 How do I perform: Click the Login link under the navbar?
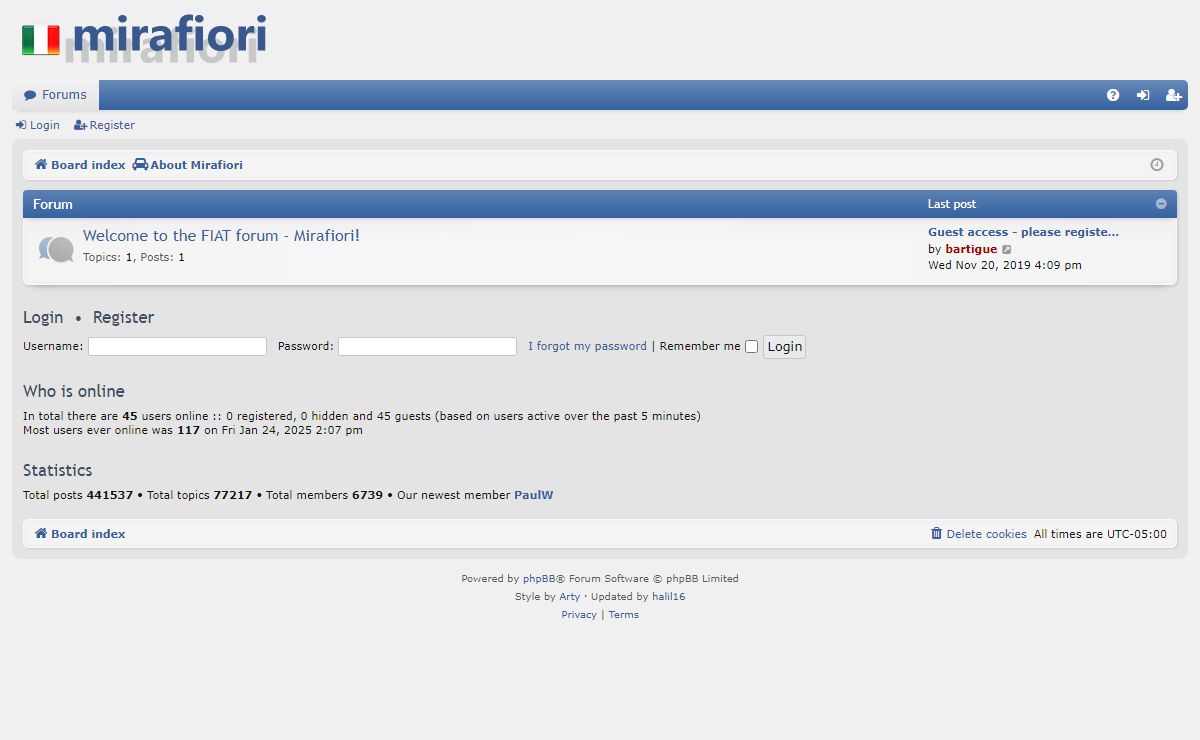click(x=38, y=125)
